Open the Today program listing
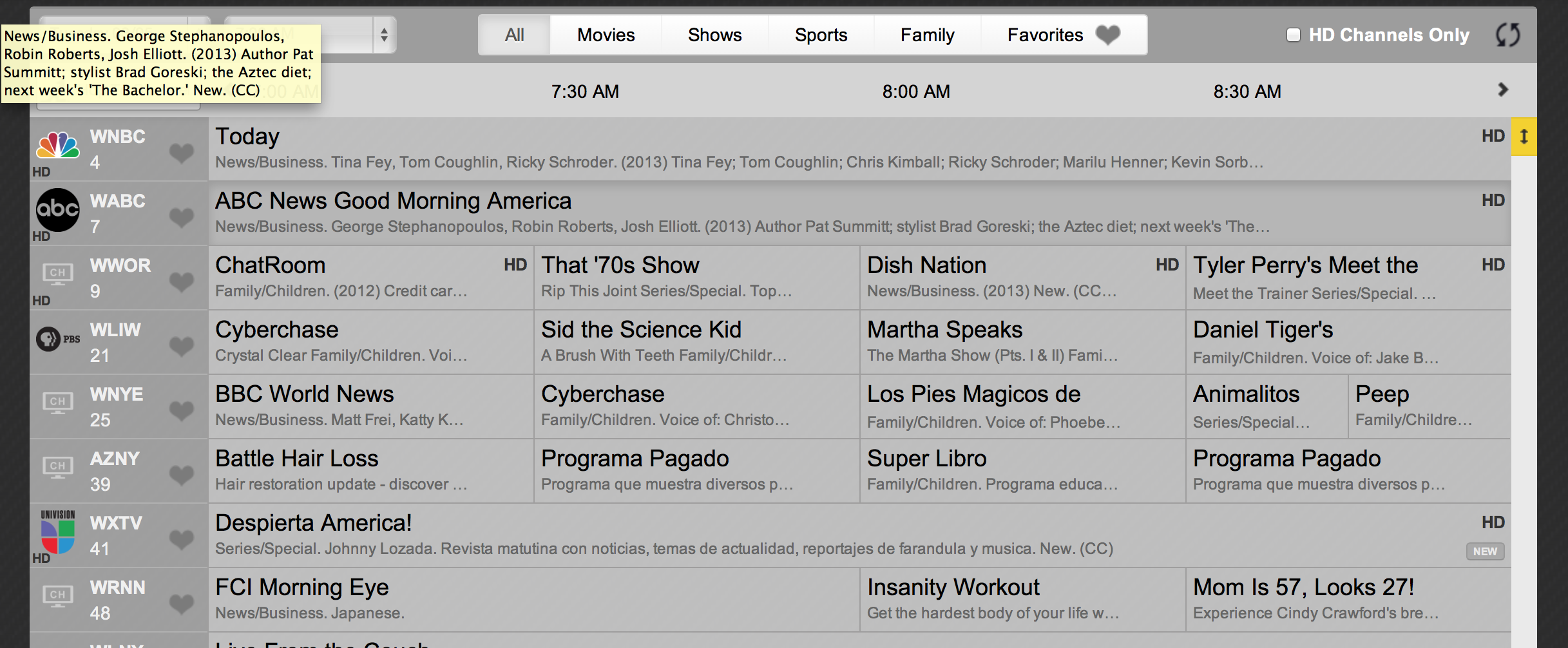Image resolution: width=1568 pixels, height=648 pixels. coord(859,149)
